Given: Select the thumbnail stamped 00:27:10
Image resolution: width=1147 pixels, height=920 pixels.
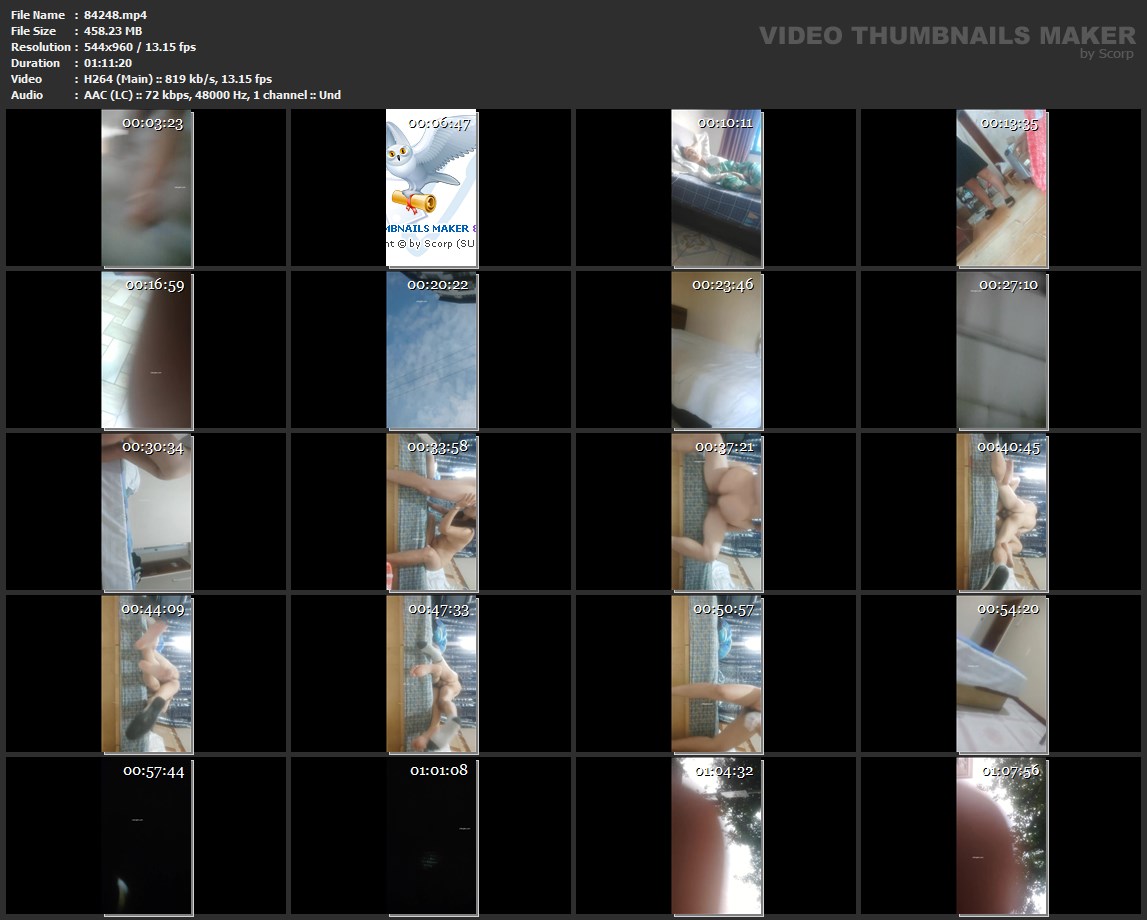Looking at the screenshot, I should point(1002,350).
